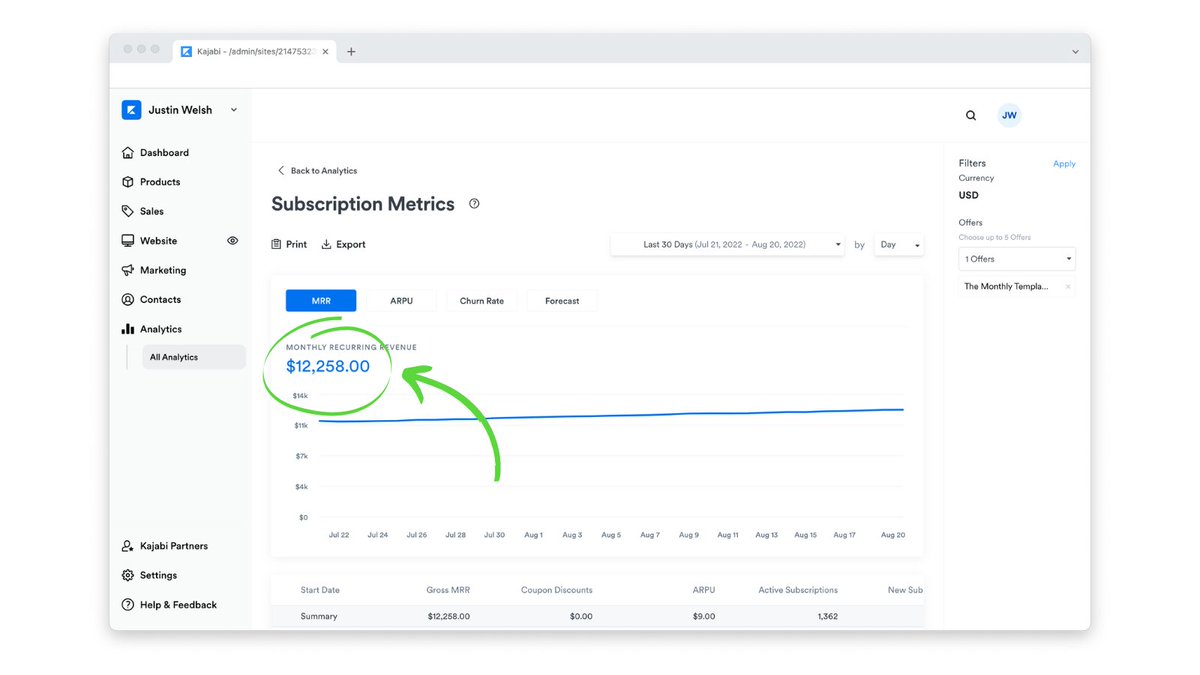1200x675 pixels.
Task: Click the Contacts menu label
Action: [160, 299]
